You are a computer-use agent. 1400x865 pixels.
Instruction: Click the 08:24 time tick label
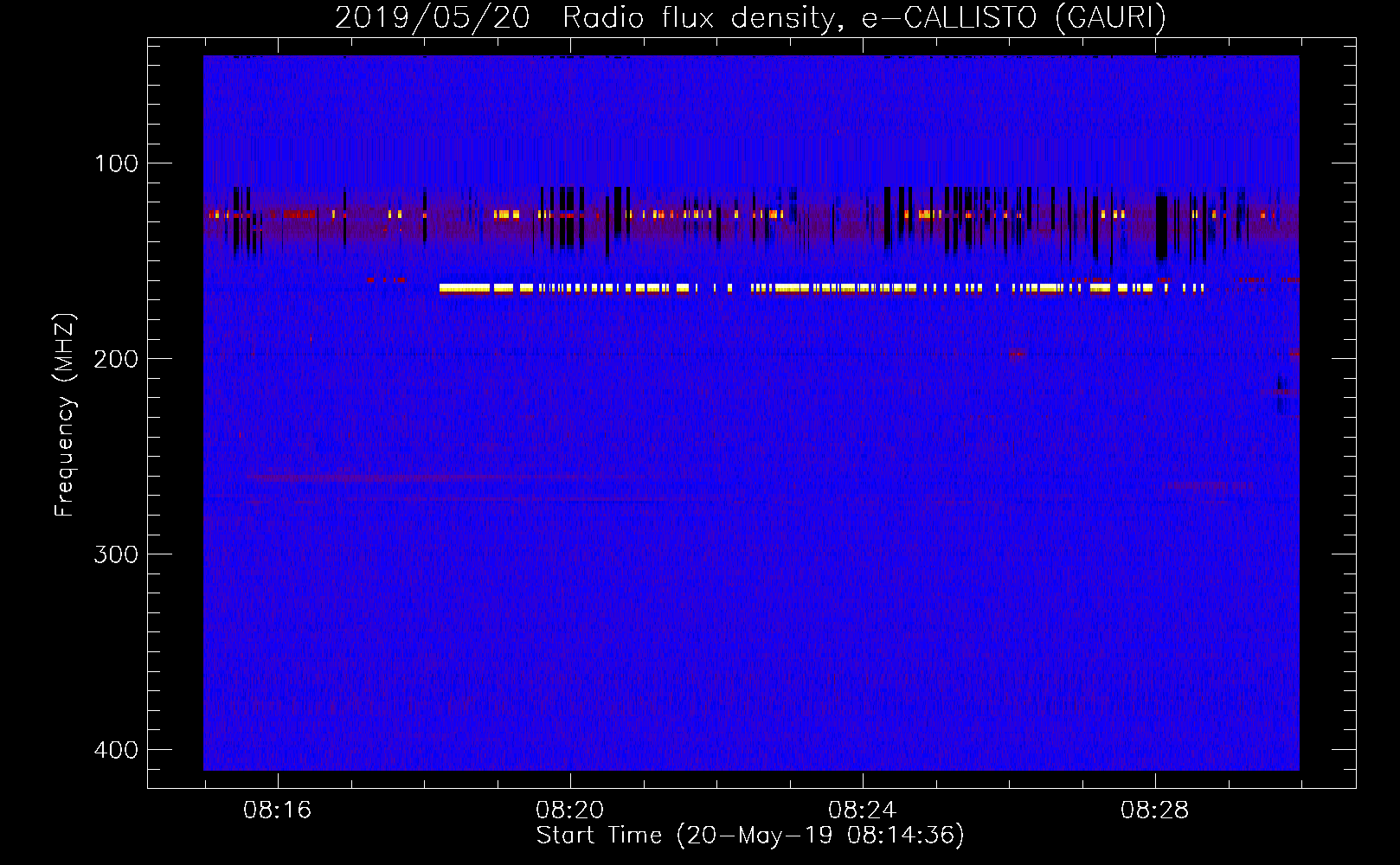click(862, 811)
